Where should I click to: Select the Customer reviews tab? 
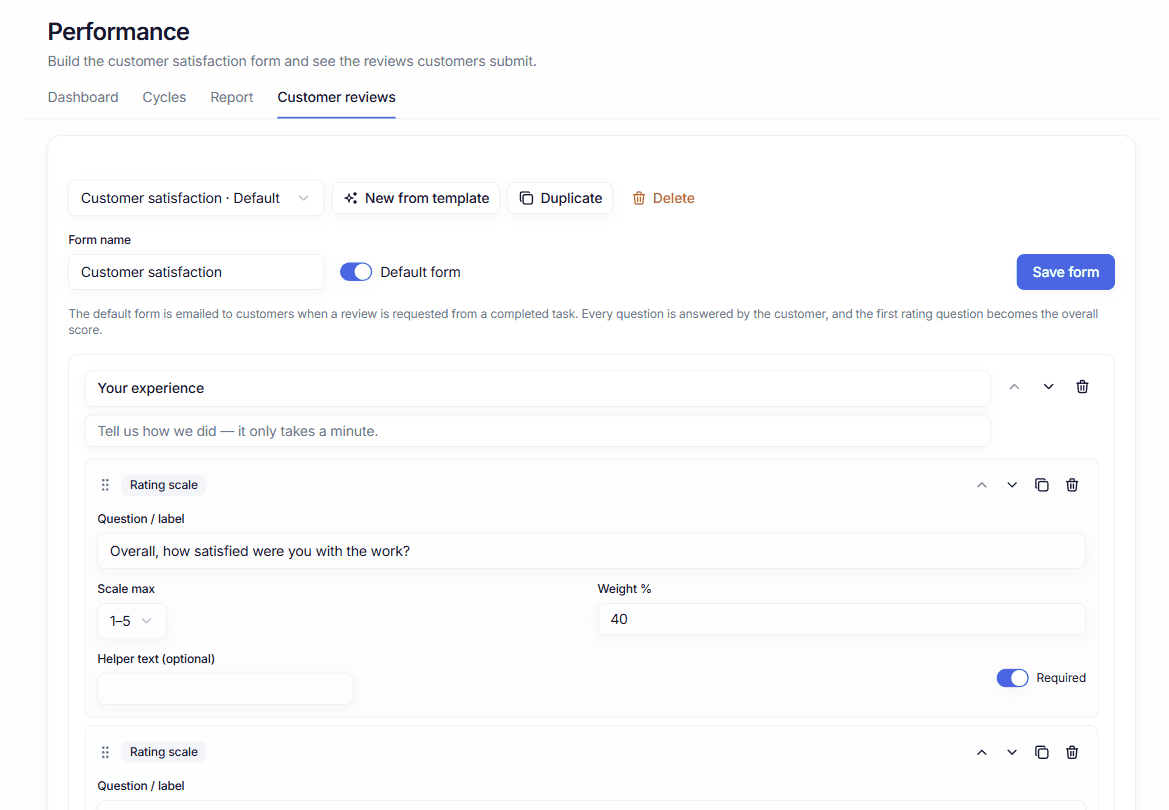(336, 97)
